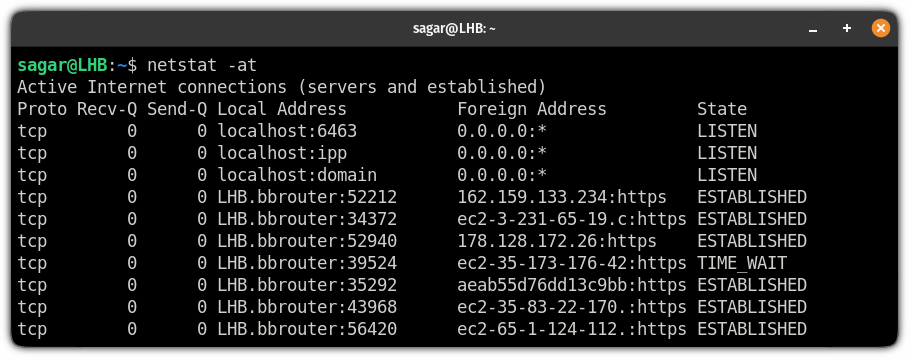Select the Foreign Address column header
Screen dimensions: 911x360
[x=532, y=109]
